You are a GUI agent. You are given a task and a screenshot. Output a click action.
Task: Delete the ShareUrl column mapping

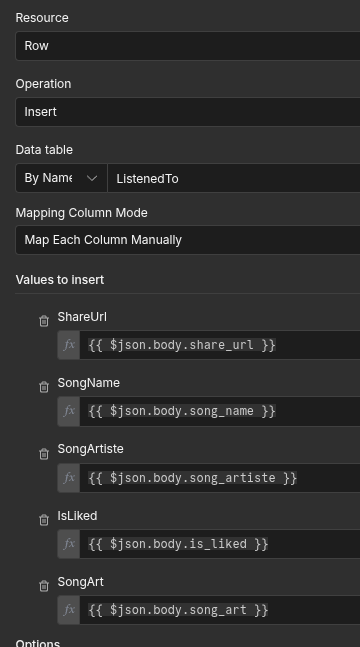(44, 321)
